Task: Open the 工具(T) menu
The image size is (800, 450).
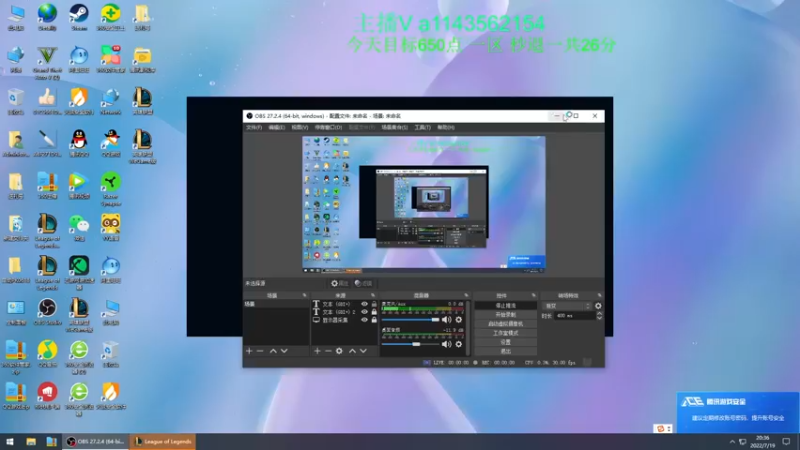Action: [x=422, y=128]
